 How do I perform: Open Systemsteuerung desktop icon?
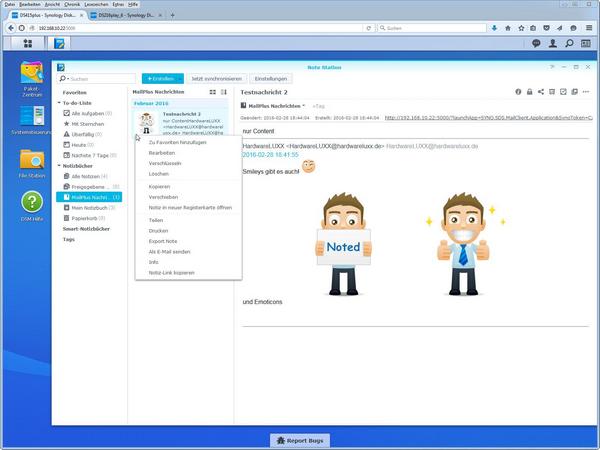pos(32,121)
